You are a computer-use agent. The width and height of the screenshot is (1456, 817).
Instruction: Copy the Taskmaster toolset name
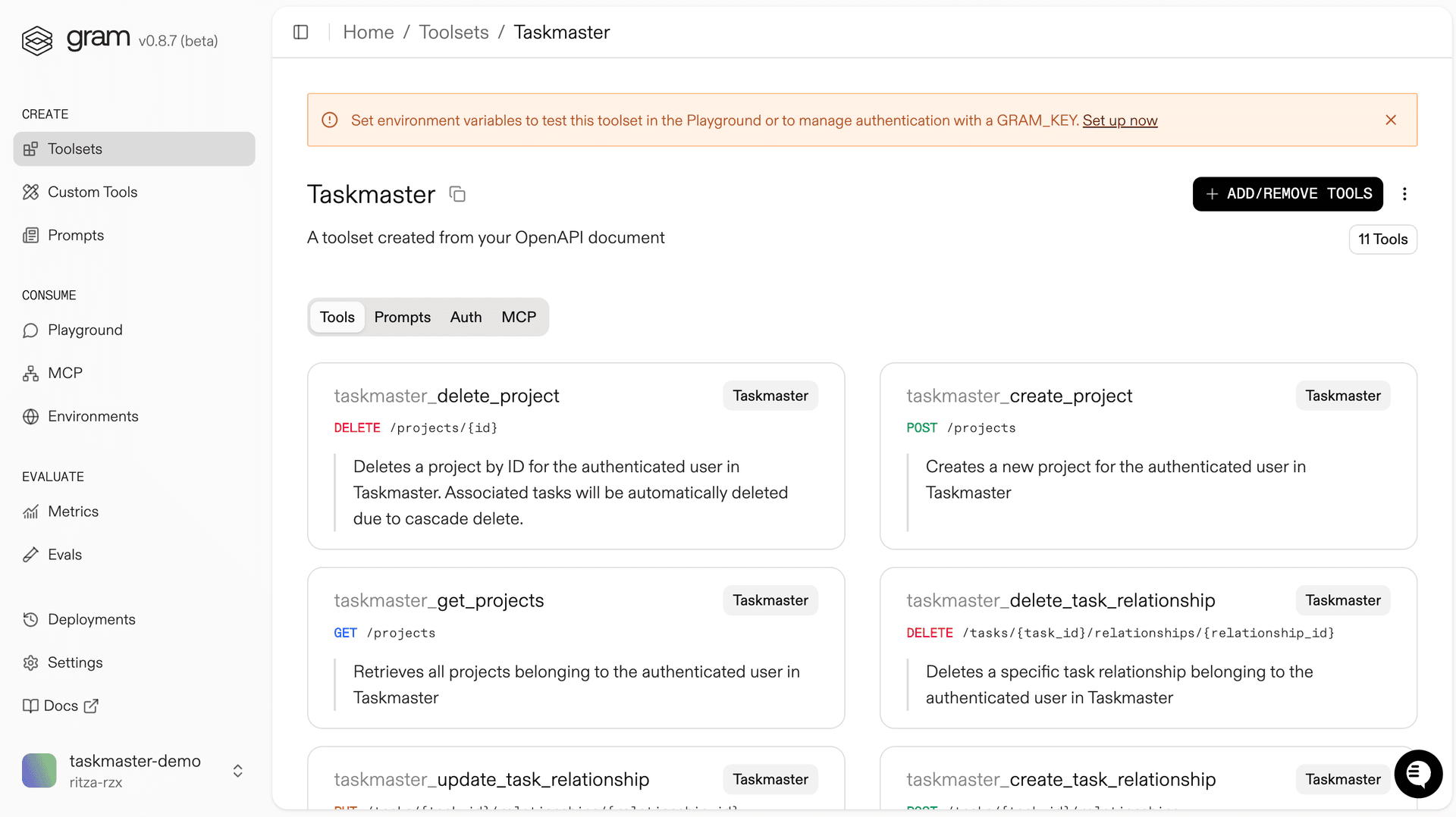click(457, 194)
